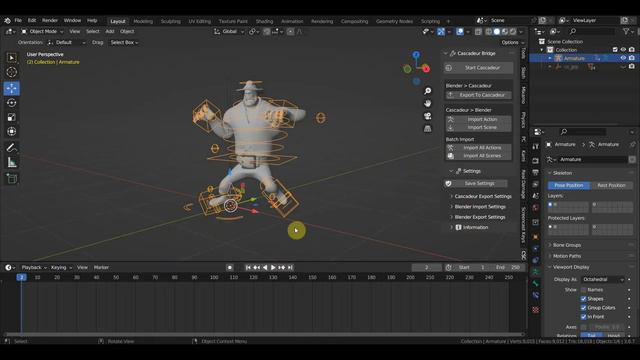The image size is (640, 360).
Task: Toggle X-ray mode icon
Action: coord(478,31)
